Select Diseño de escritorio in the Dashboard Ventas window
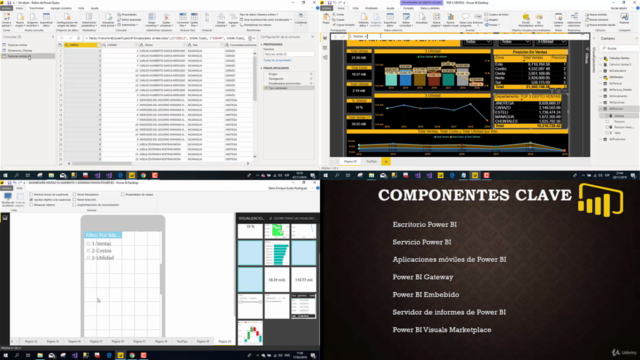Image resolution: width=640 pixels, height=360 pixels. click(7, 199)
